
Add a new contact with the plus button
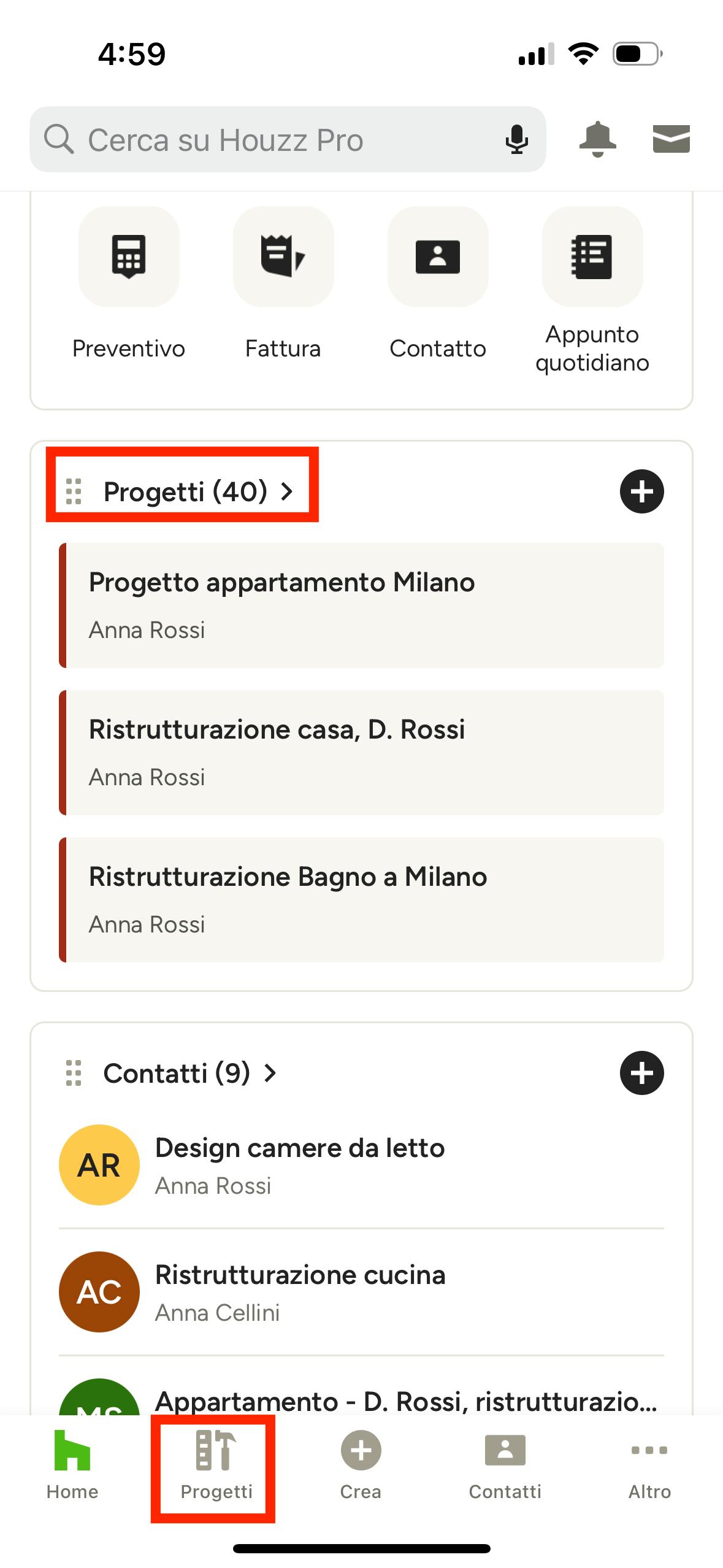click(642, 1073)
